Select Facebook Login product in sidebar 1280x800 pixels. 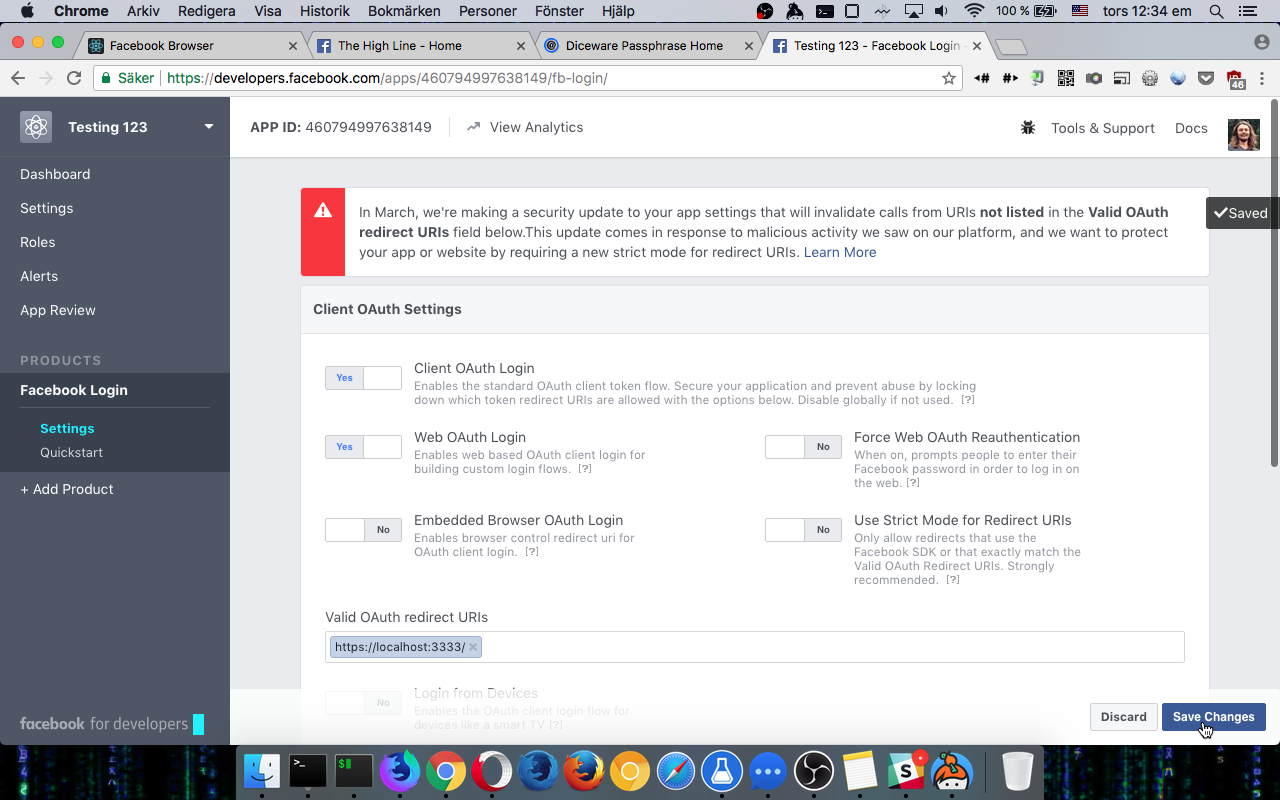[74, 390]
